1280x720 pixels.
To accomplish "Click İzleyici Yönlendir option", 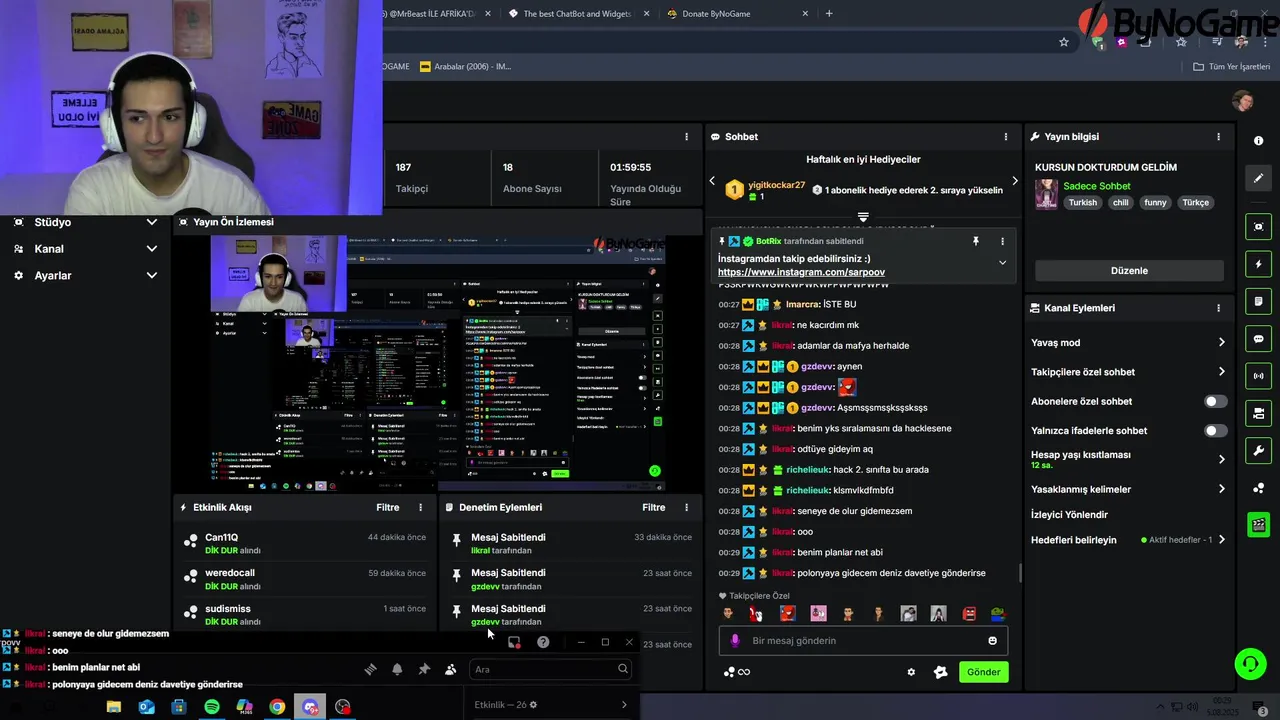I will pos(1069,515).
